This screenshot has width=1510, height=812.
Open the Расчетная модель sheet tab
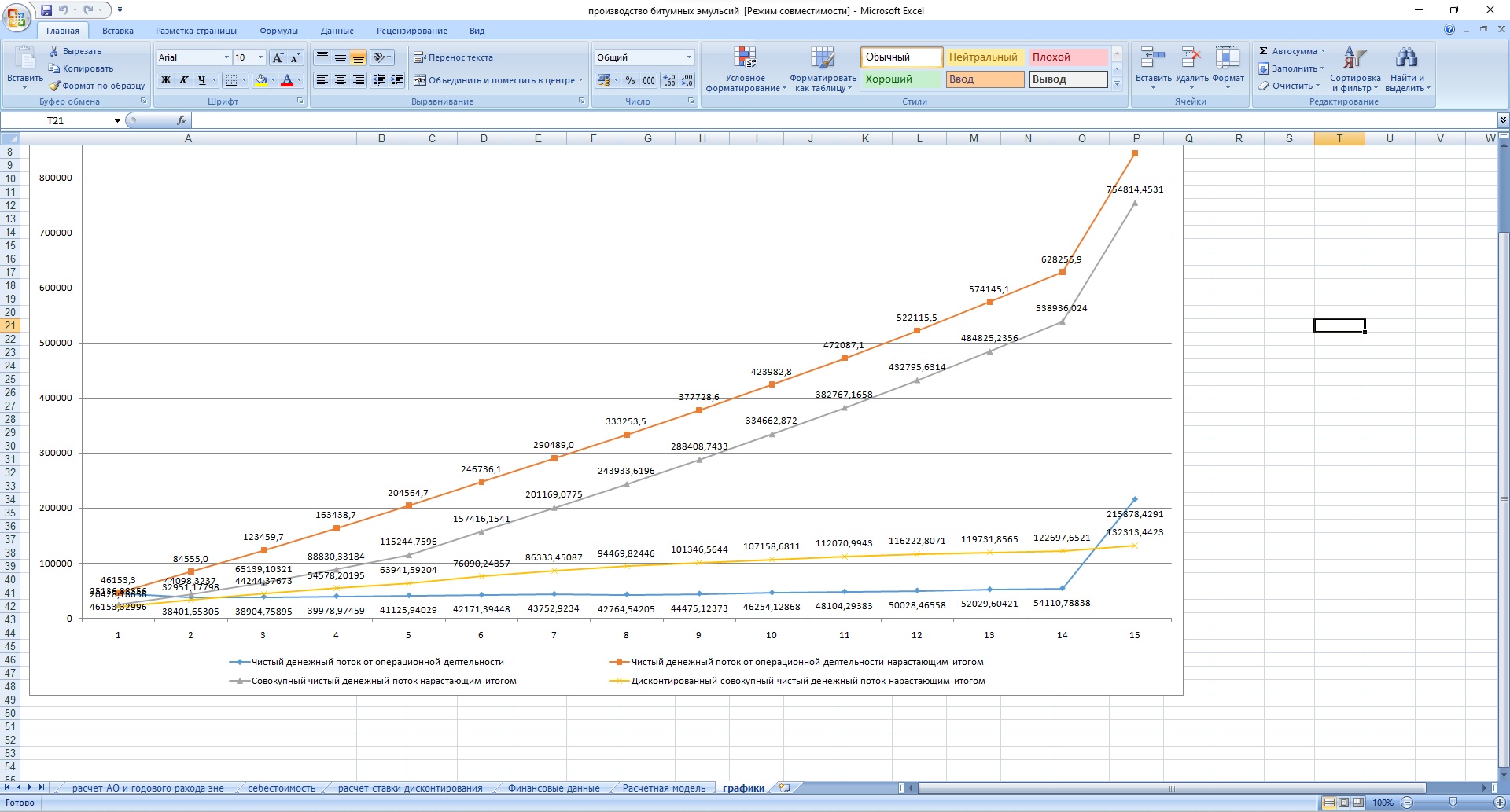[x=664, y=788]
